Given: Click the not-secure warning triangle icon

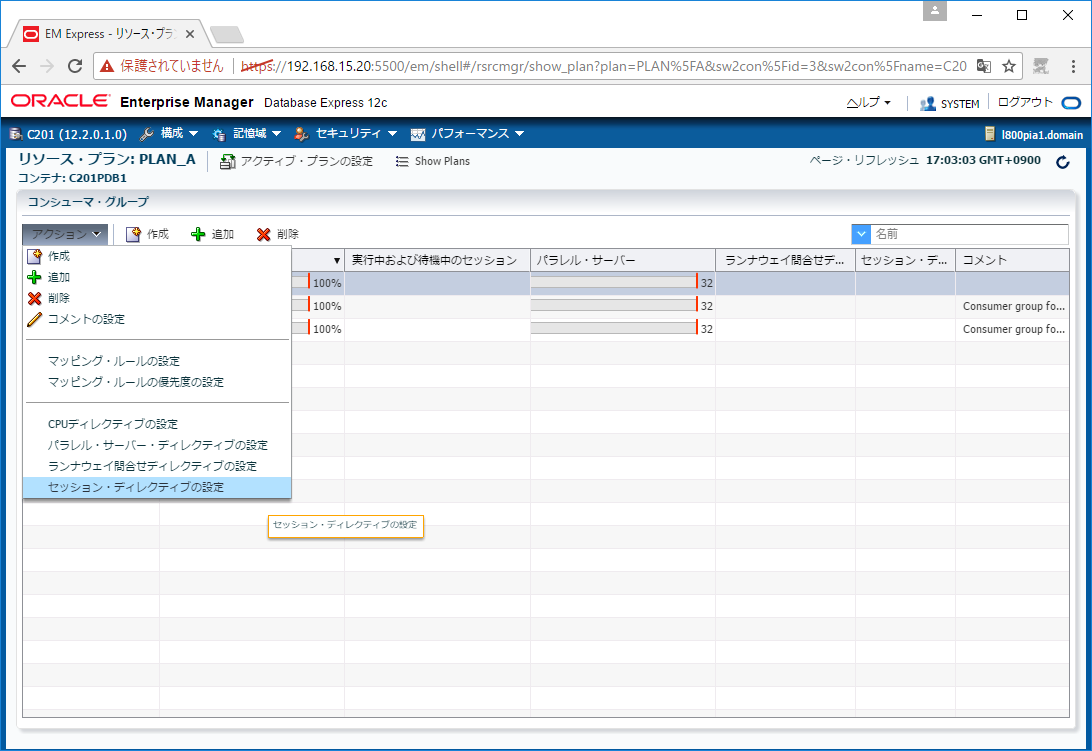Looking at the screenshot, I should click(107, 66).
